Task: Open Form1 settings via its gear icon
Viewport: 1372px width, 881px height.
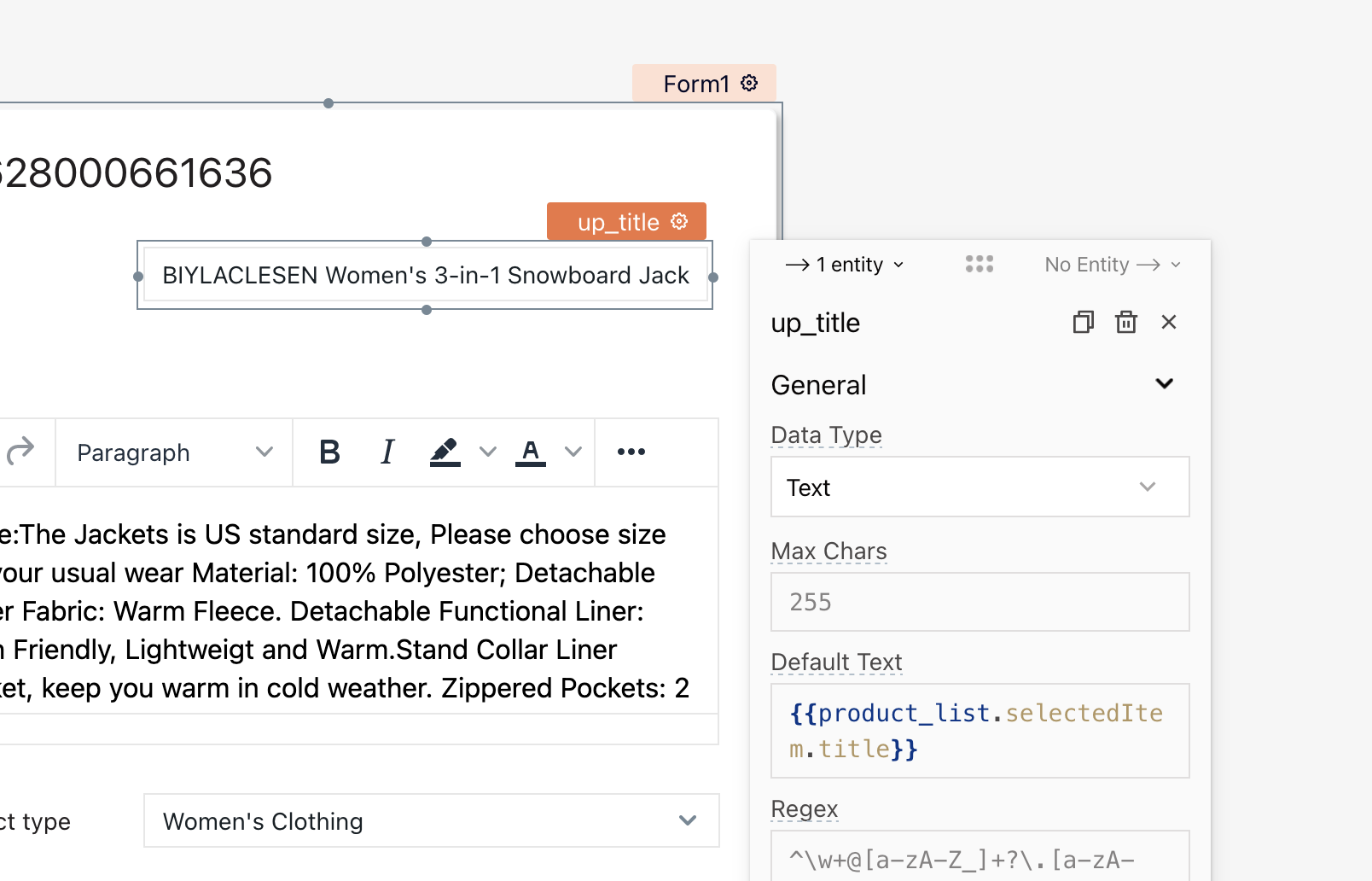Action: (x=749, y=83)
